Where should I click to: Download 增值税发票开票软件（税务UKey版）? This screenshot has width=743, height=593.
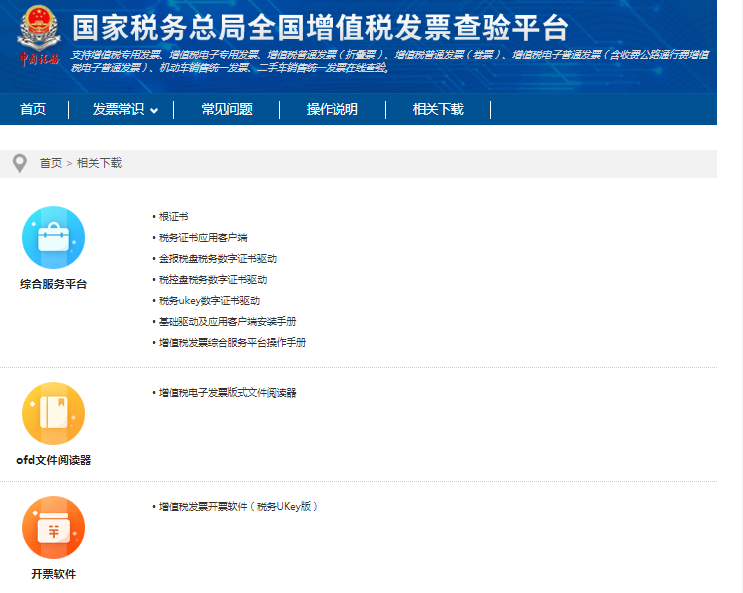tap(238, 507)
